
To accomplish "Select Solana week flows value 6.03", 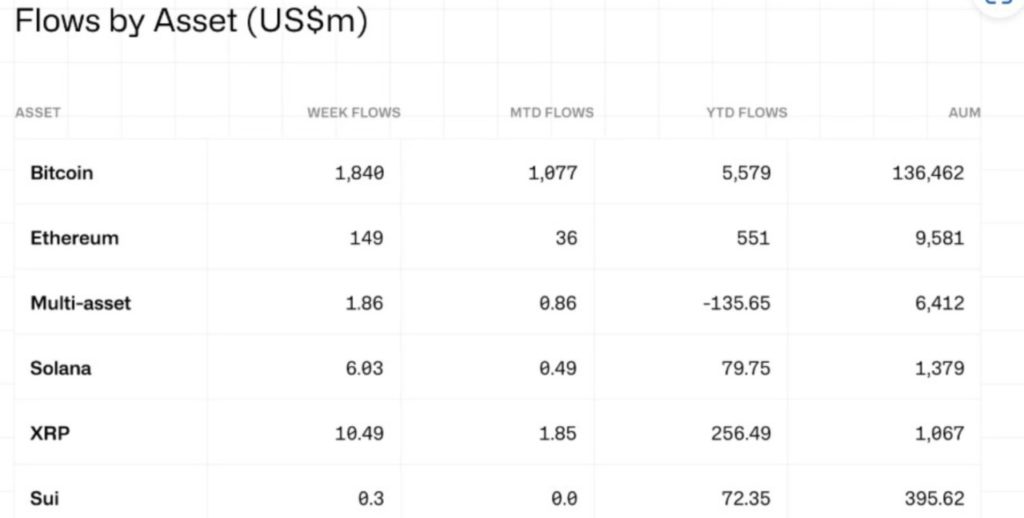I will (364, 368).
